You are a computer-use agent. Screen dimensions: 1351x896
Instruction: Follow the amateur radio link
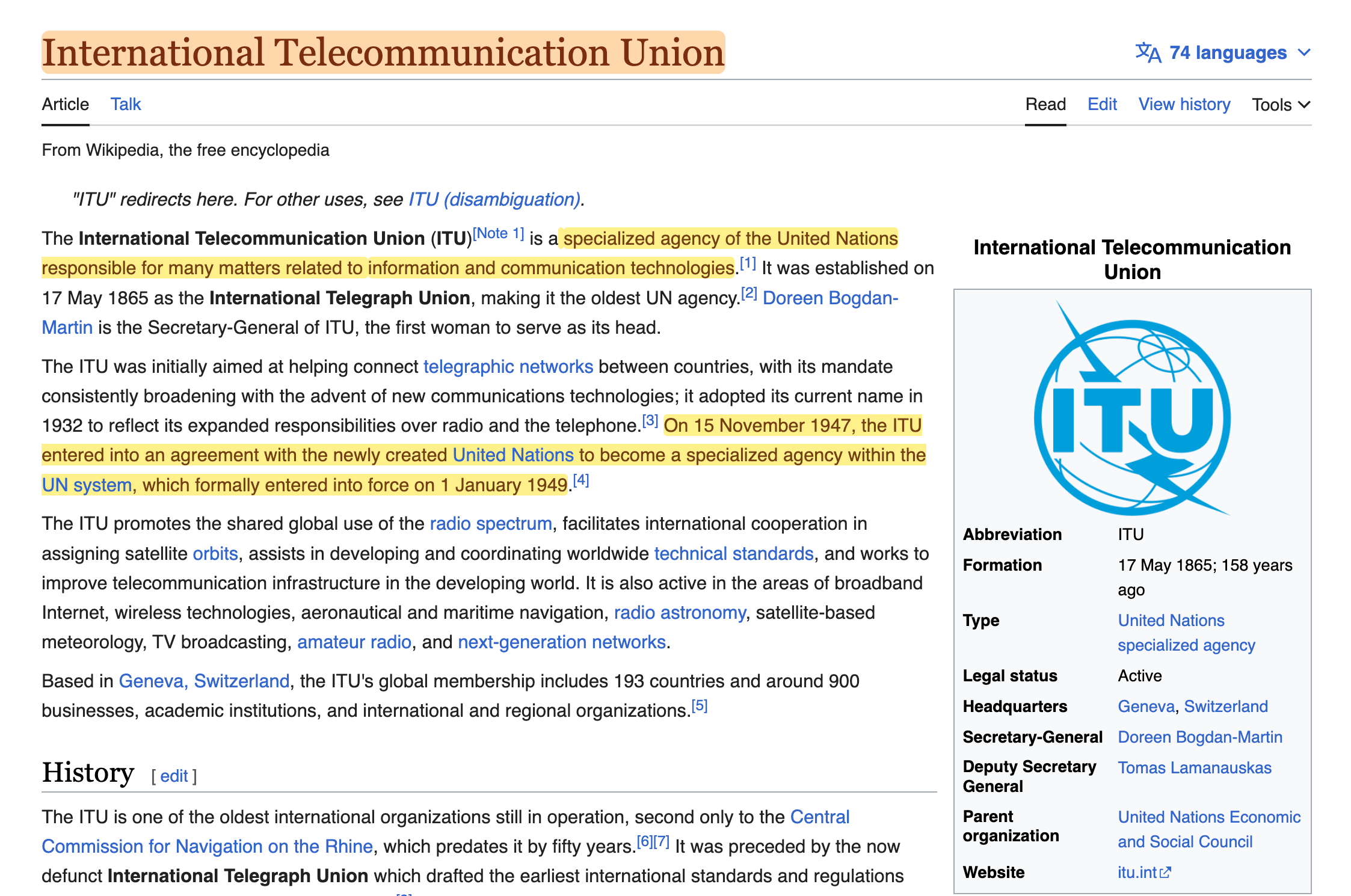tap(354, 642)
